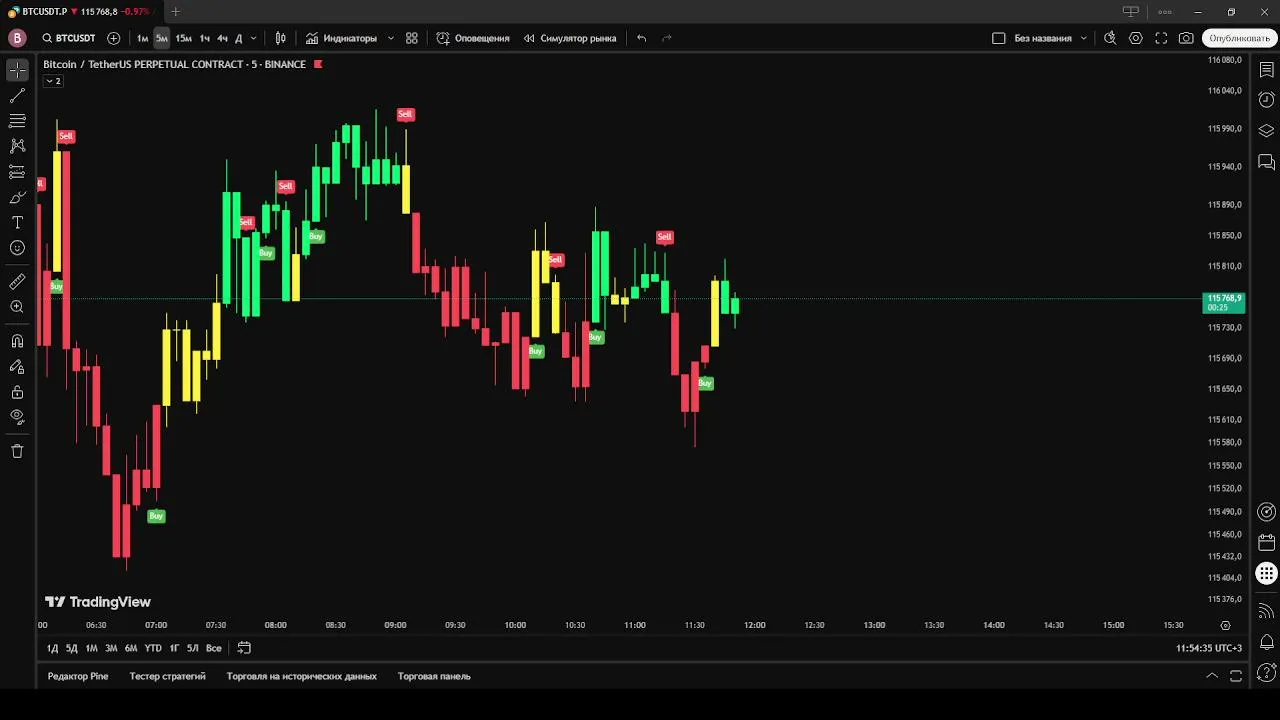Select the 5м timeframe
This screenshot has height=720, width=1280.
pyautogui.click(x=161, y=38)
